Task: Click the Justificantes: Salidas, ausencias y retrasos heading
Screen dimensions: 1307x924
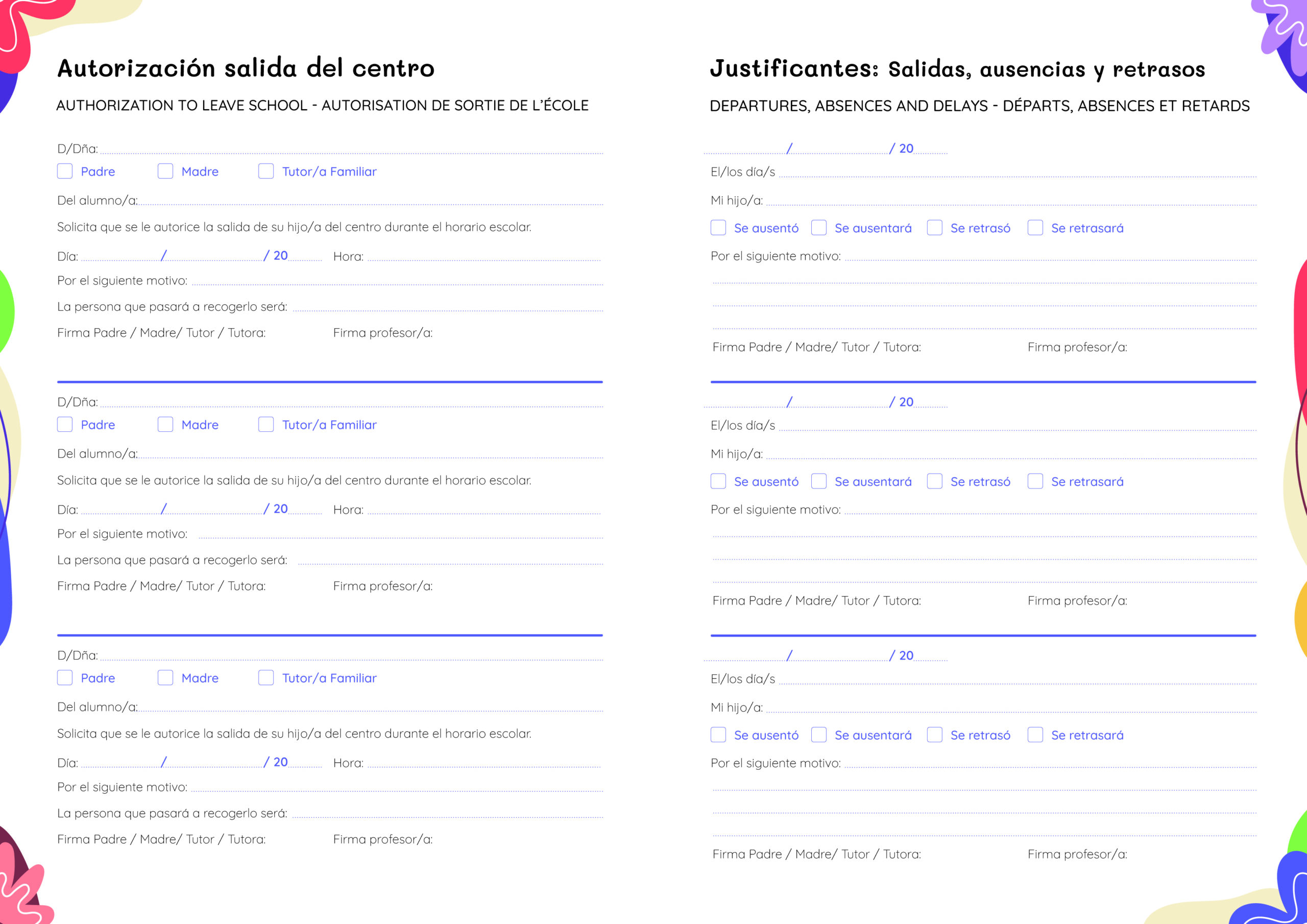Action: tap(957, 69)
